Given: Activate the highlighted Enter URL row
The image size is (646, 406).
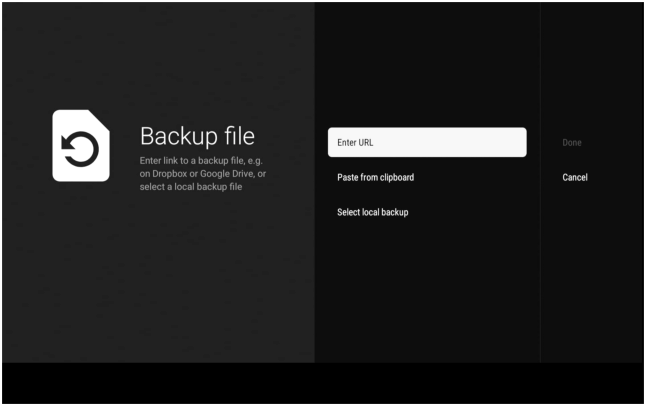Looking at the screenshot, I should click(426, 142).
